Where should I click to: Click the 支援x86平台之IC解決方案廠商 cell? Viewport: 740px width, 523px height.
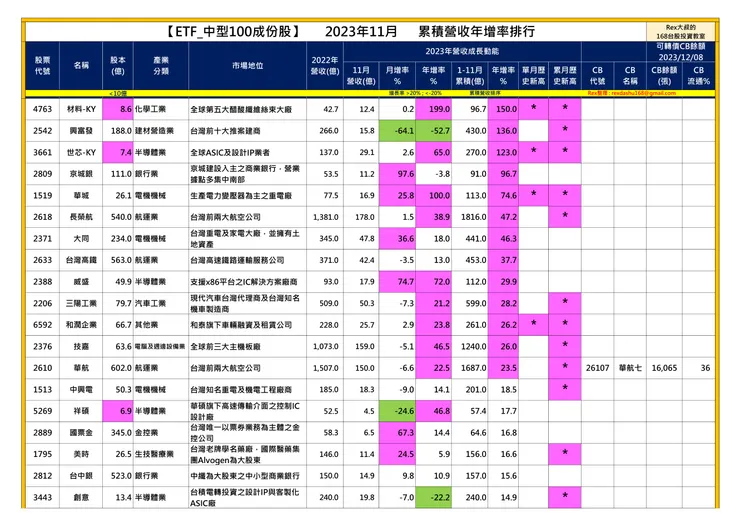coord(247,282)
